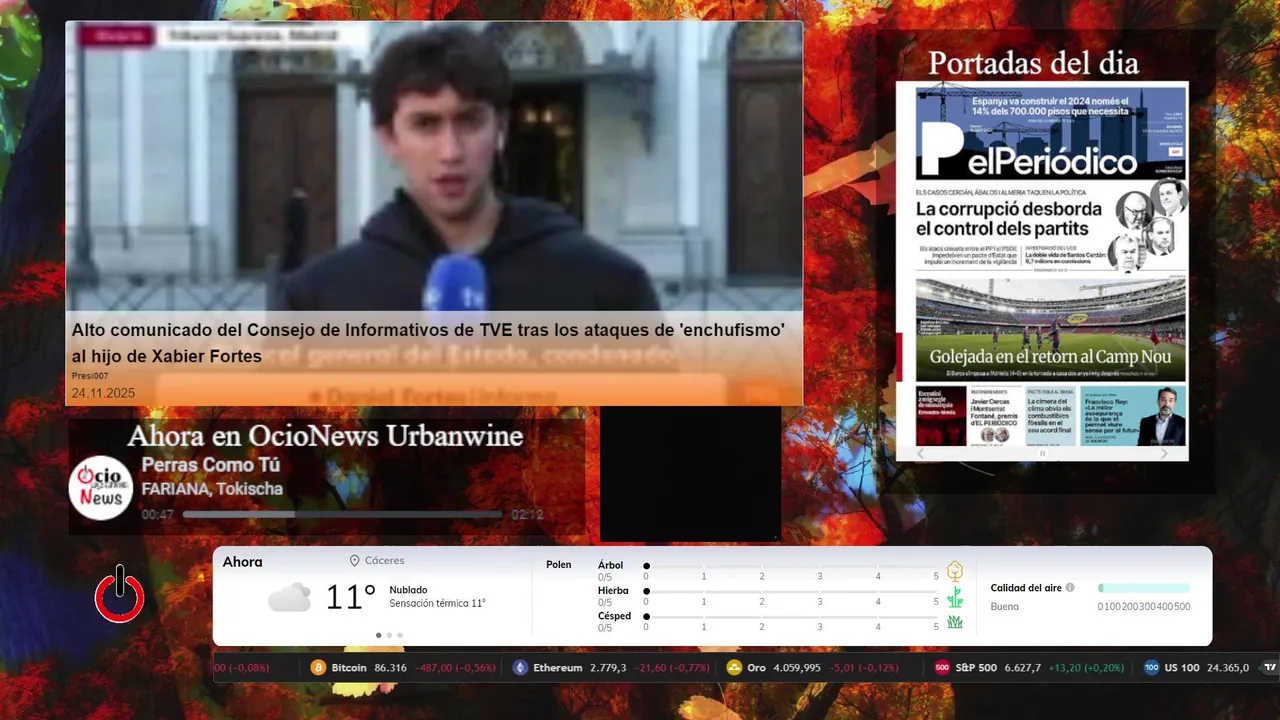Select the first weather widget page dot

378,635
